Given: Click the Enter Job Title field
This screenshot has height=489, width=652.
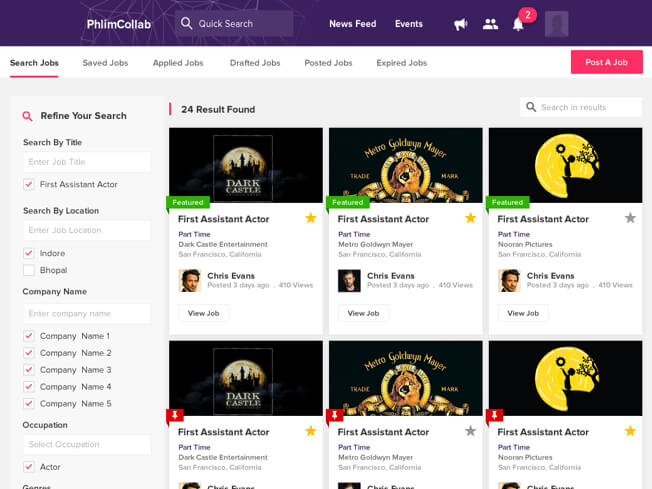Looking at the screenshot, I should click(x=87, y=162).
